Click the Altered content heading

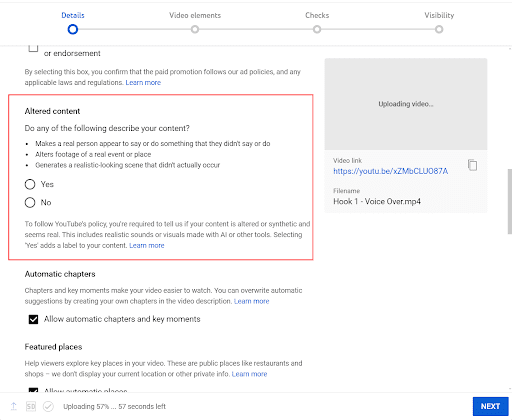click(52, 111)
